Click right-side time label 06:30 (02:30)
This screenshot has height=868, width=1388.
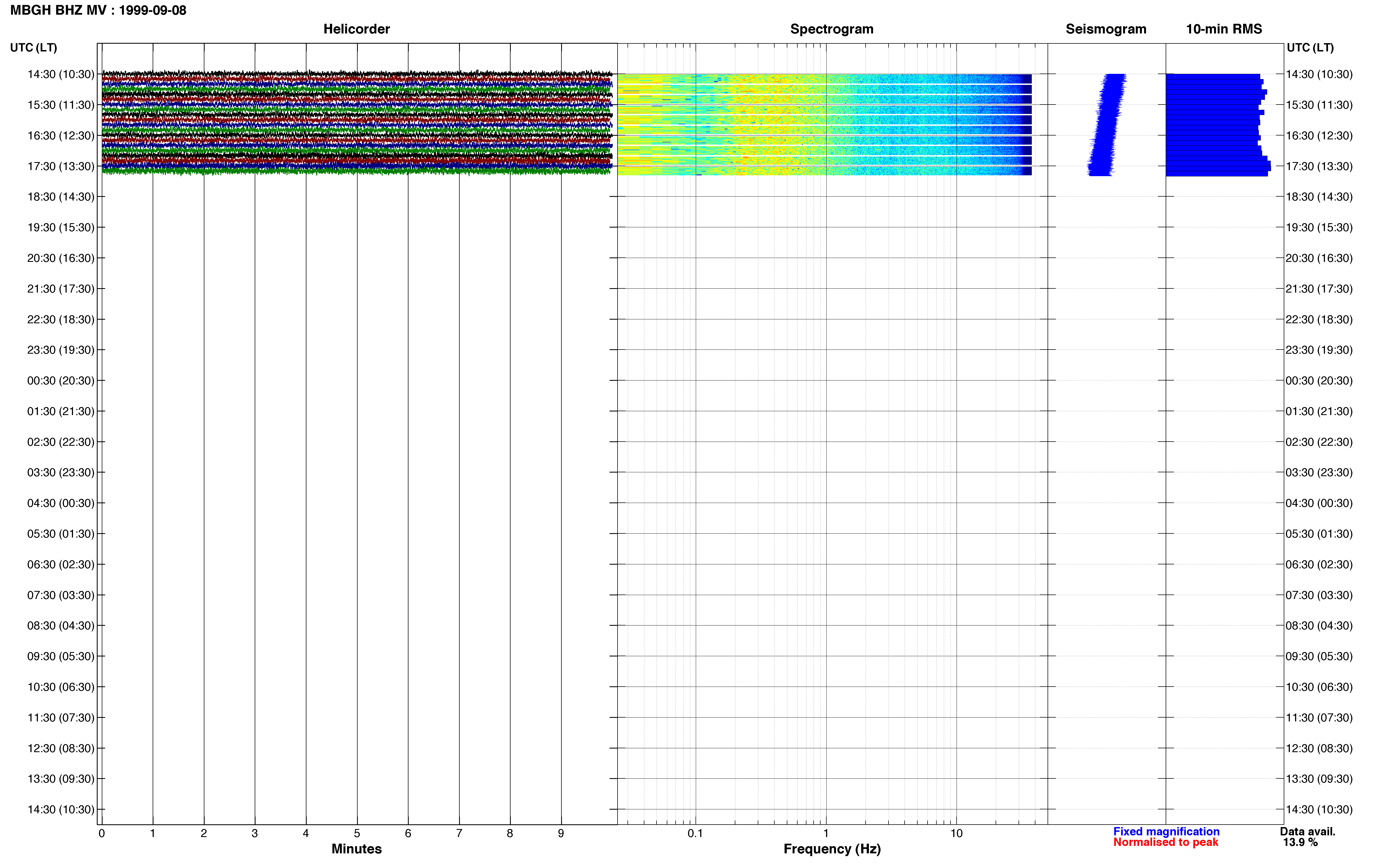[1319, 564]
